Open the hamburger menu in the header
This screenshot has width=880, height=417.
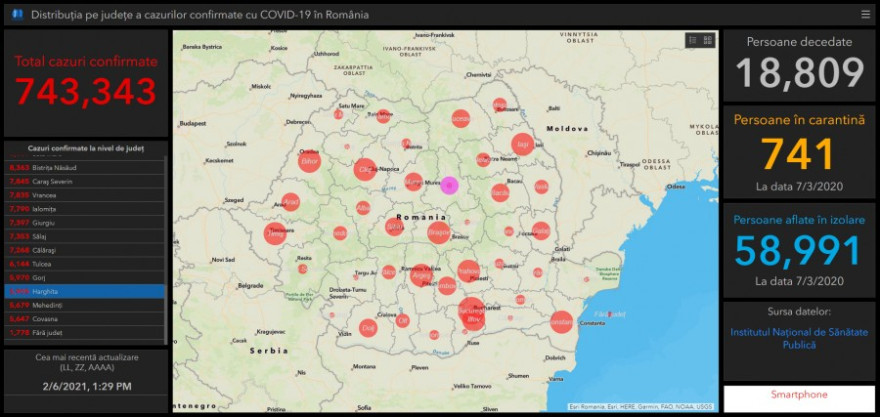(x=865, y=14)
